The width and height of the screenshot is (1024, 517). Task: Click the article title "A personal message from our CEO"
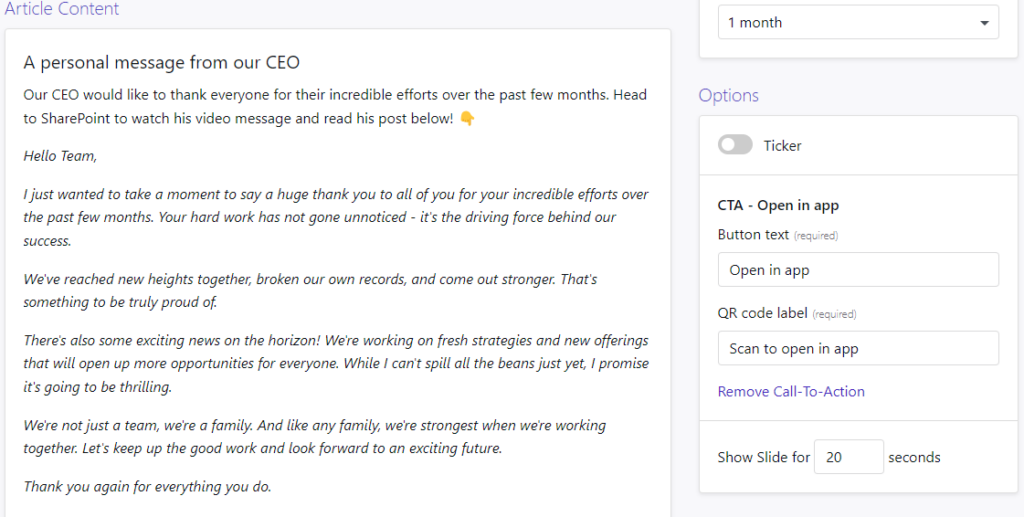point(161,63)
